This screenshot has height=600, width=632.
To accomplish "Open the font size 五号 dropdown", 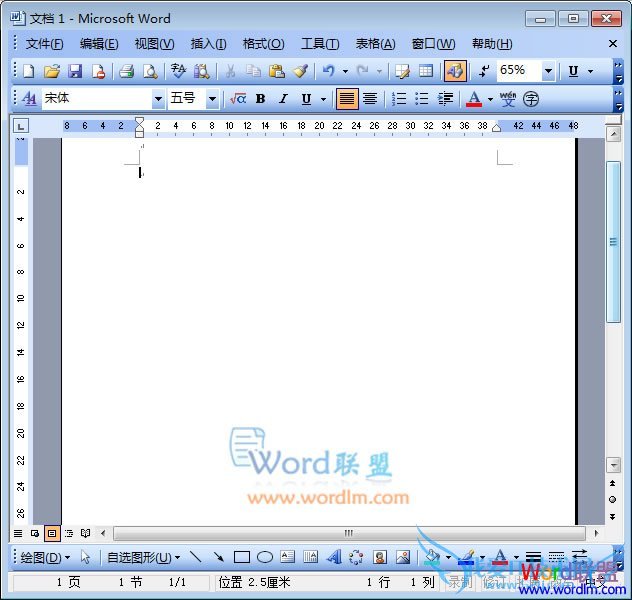I will pyautogui.click(x=212, y=99).
